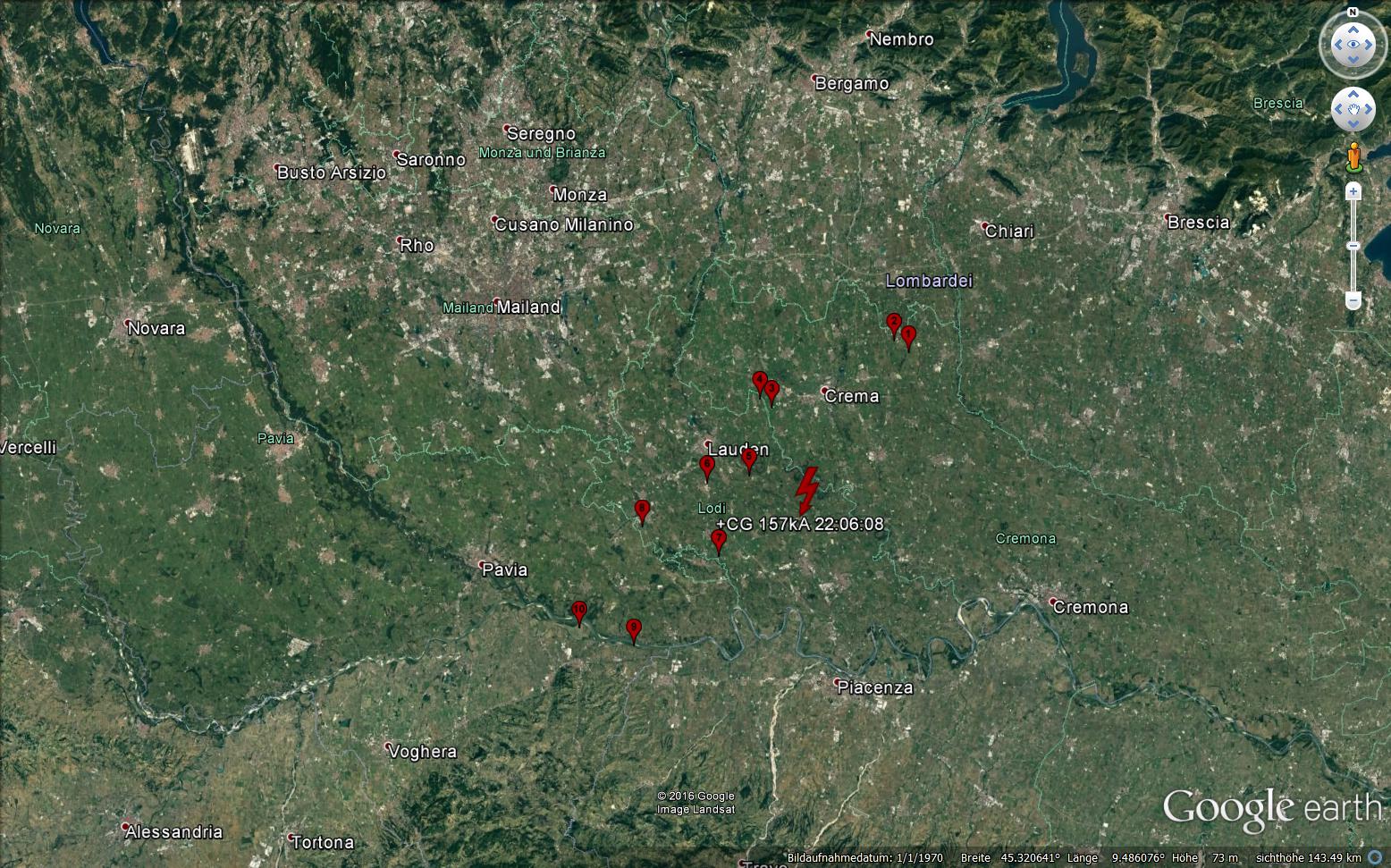Click the Rho city label
Image resolution: width=1391 pixels, height=868 pixels.
pos(417,245)
